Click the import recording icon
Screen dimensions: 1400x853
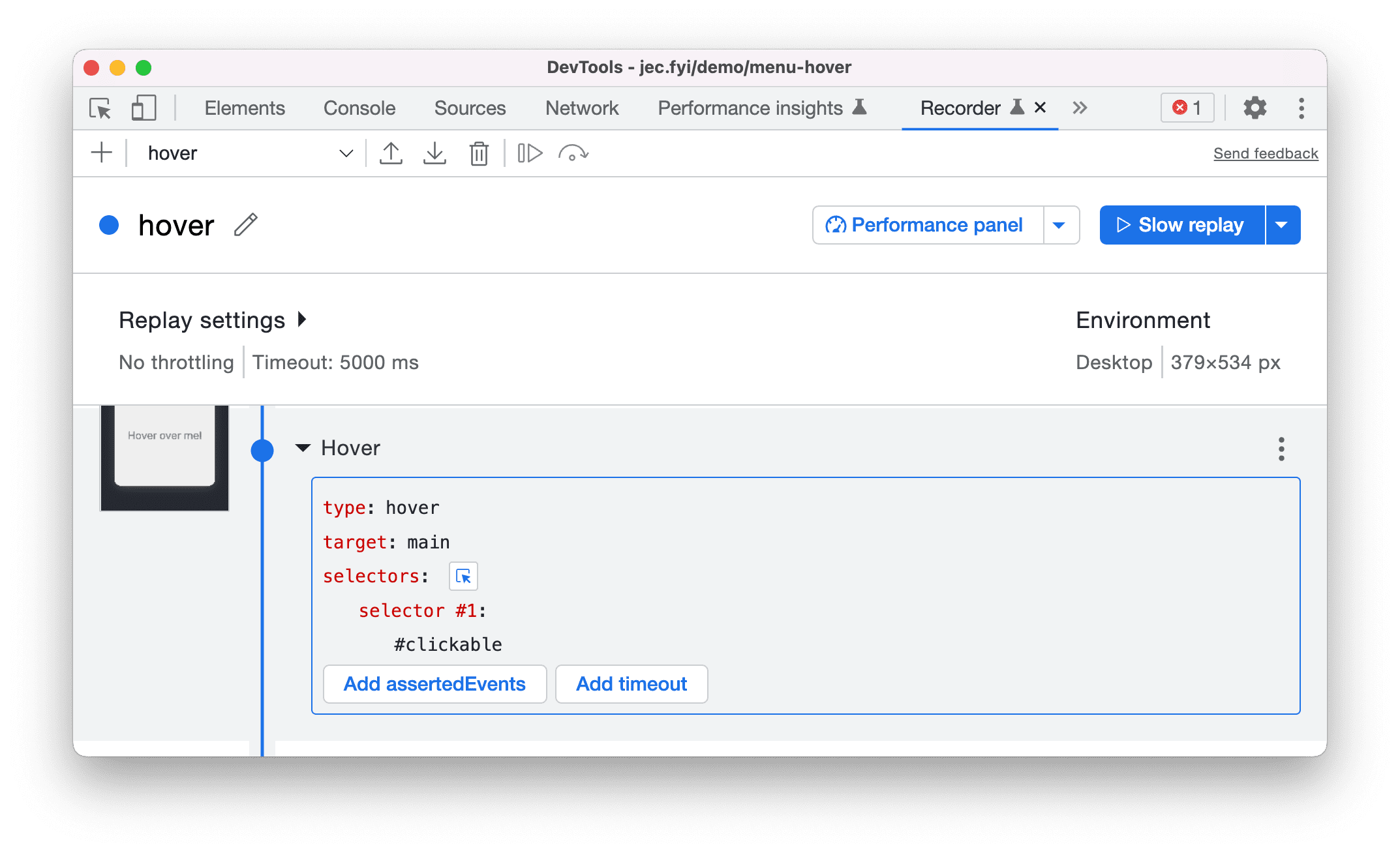[x=433, y=152]
